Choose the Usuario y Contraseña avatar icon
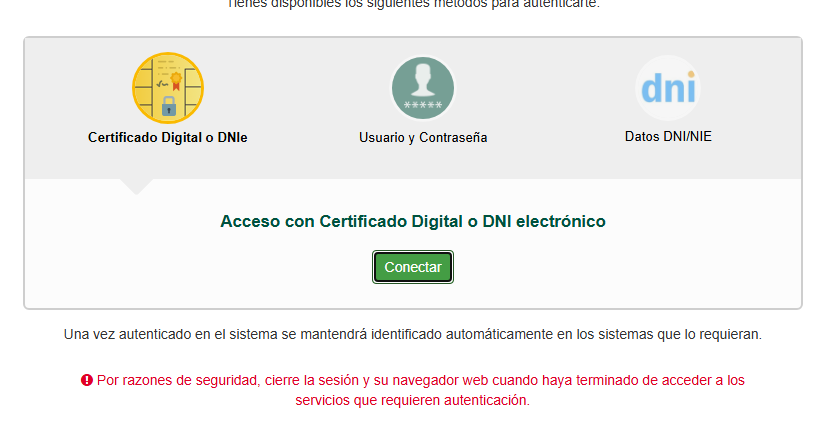The image size is (822, 427). click(x=423, y=88)
